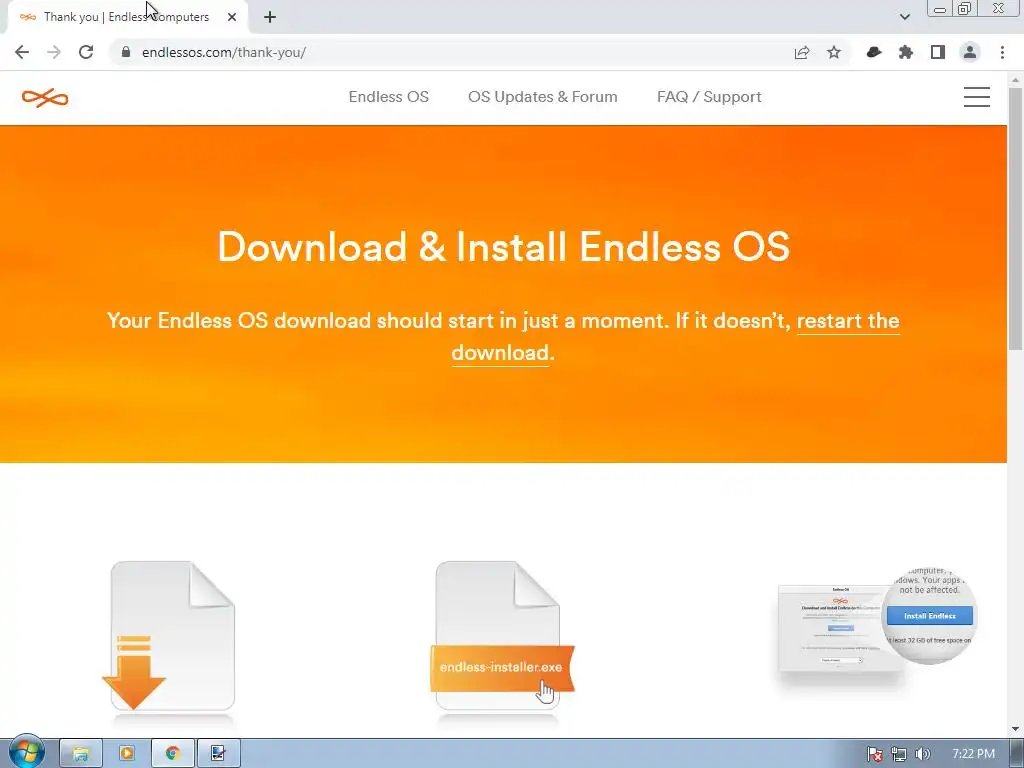This screenshot has width=1024, height=768.
Task: Click the browser forward arrow
Action: point(54,52)
